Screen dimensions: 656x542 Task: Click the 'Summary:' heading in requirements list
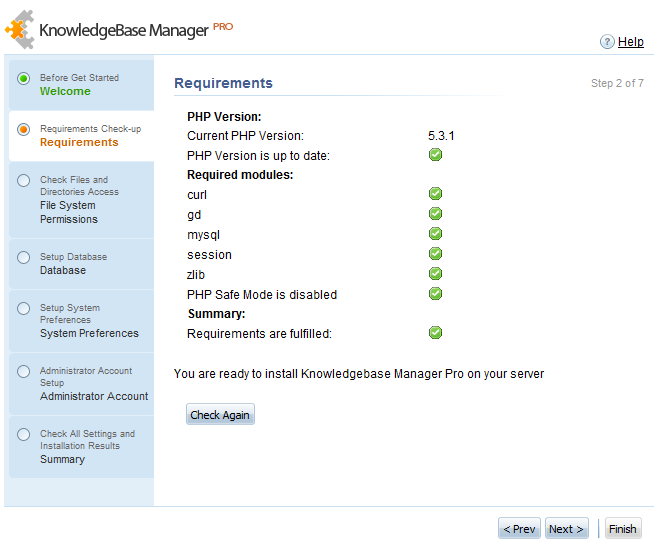(x=216, y=314)
